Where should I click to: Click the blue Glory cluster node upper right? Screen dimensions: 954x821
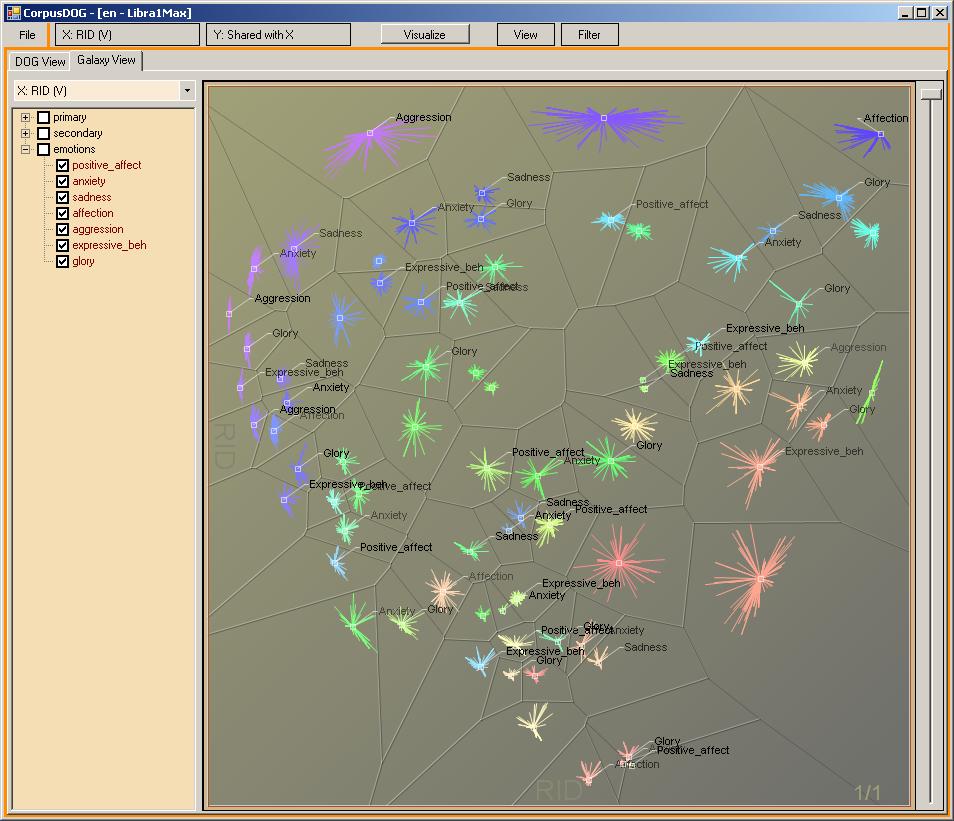click(x=838, y=196)
